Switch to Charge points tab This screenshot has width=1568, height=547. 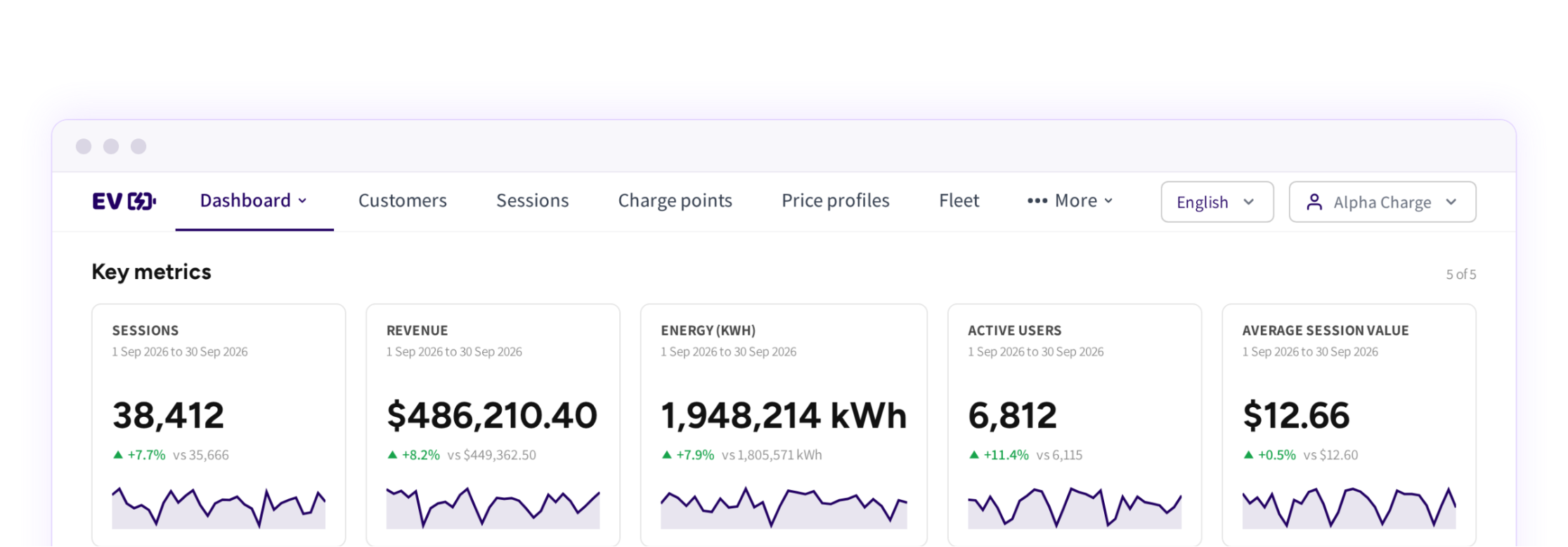675,201
